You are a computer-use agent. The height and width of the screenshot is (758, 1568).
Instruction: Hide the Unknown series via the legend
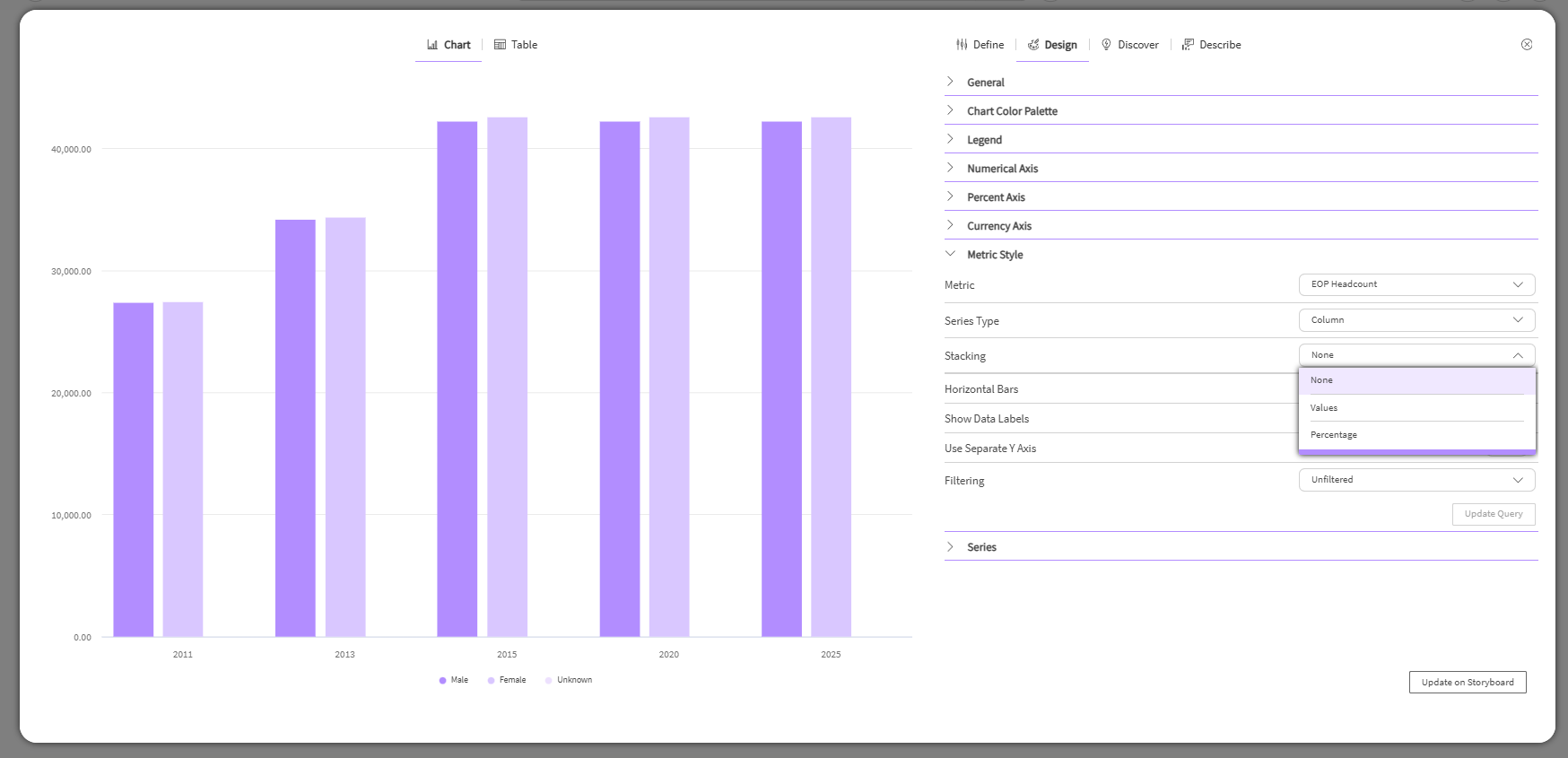[x=569, y=680]
